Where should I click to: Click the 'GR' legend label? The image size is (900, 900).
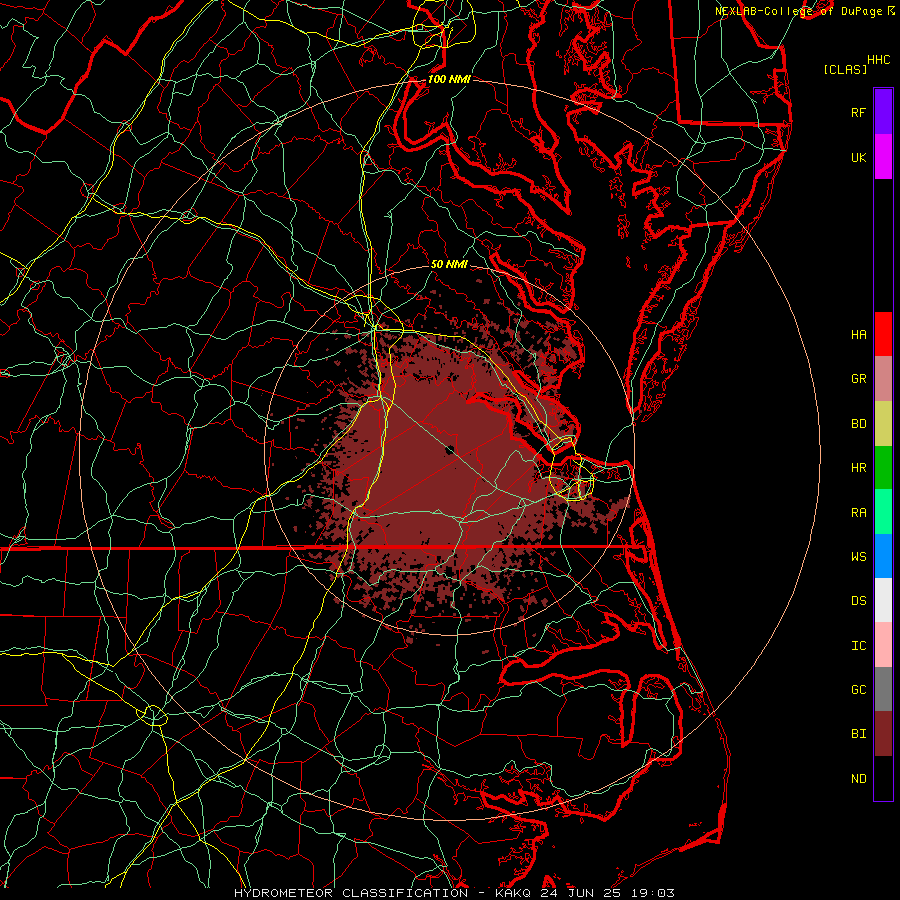[858, 379]
